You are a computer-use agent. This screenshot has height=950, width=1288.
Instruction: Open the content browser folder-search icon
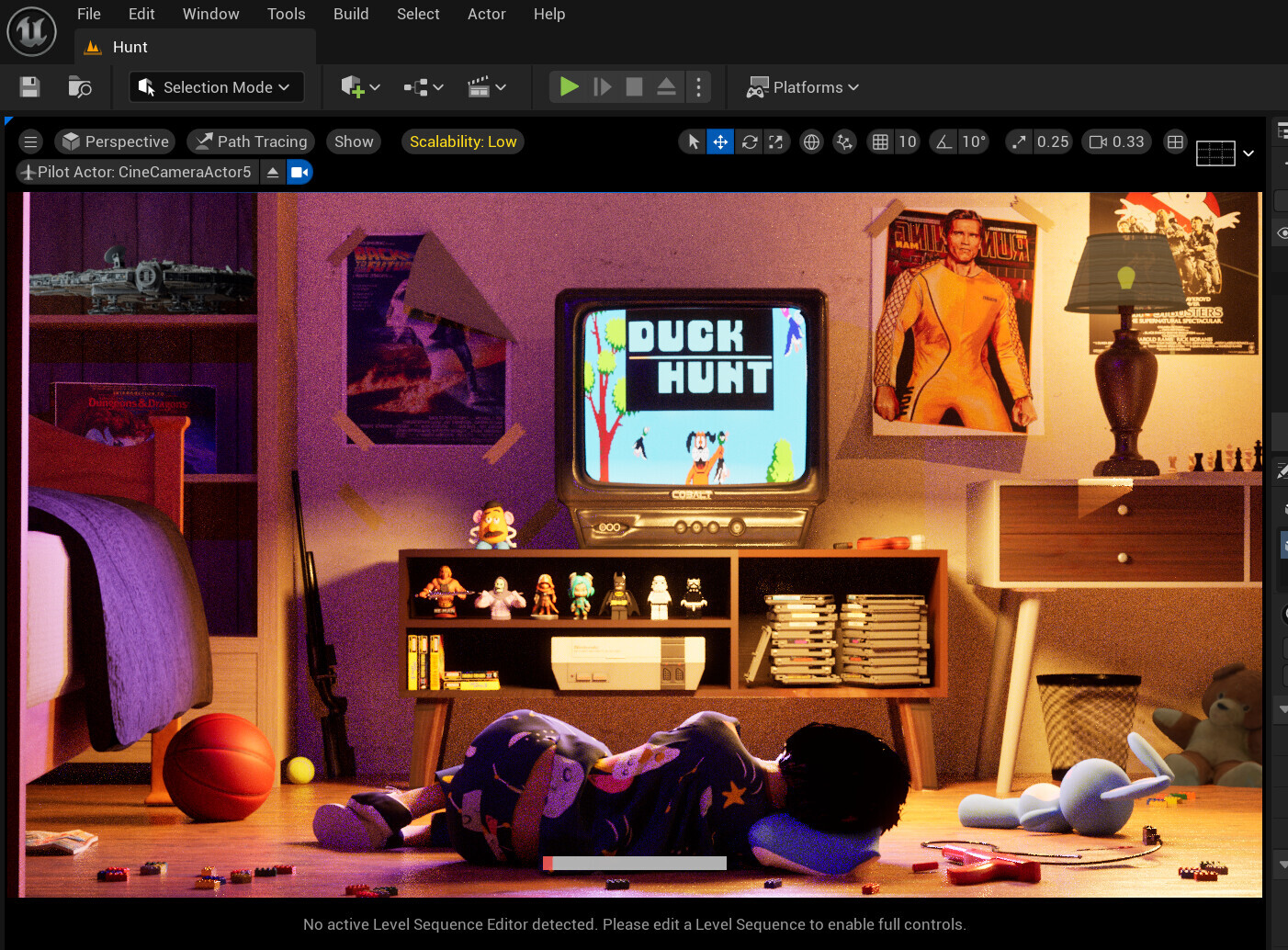[80, 87]
